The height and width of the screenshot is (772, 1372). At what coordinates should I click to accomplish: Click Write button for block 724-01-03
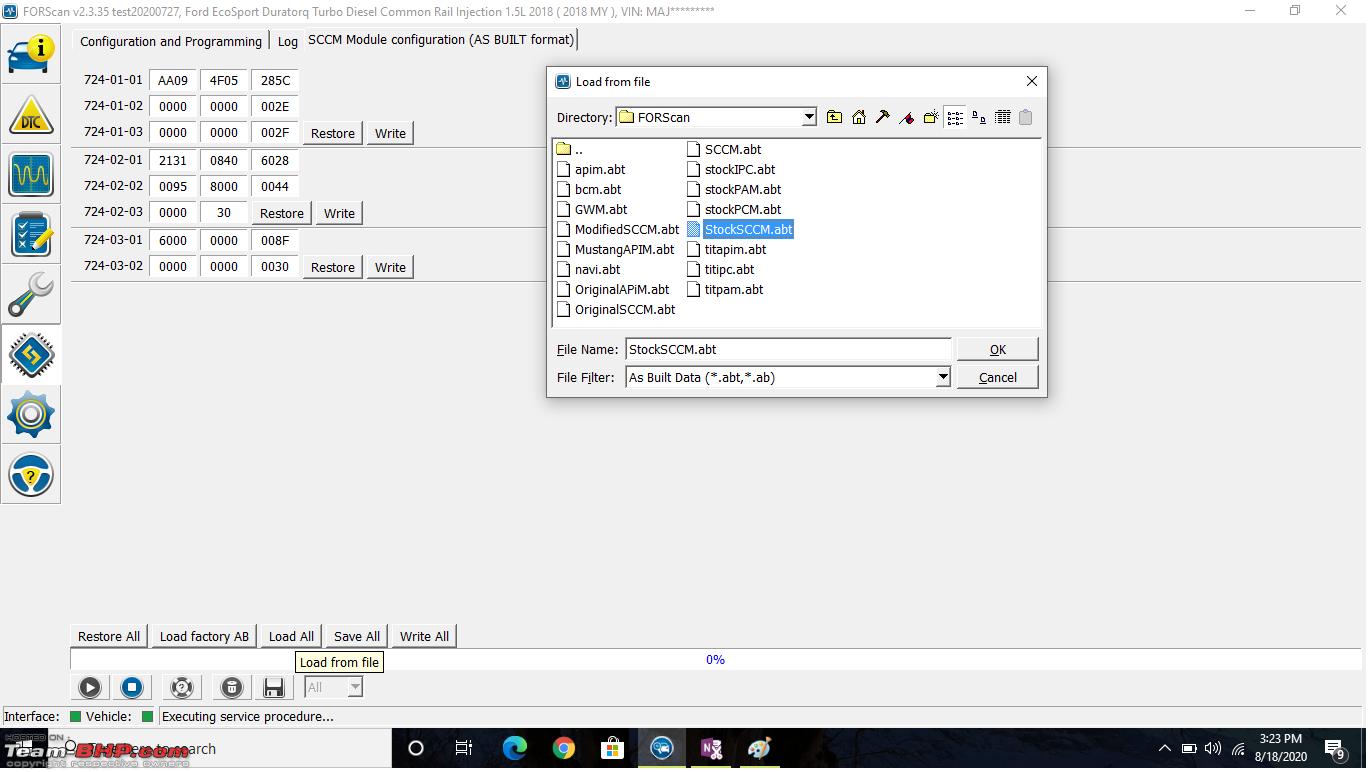pos(390,134)
